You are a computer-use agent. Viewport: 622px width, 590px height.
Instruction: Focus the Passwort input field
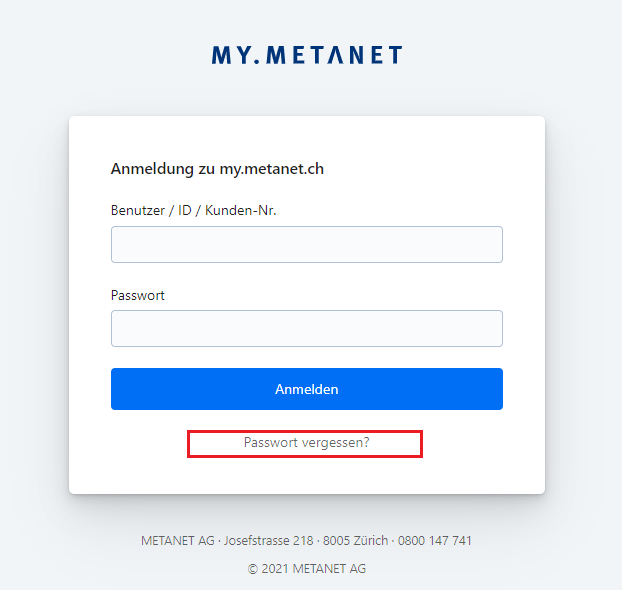[306, 328]
